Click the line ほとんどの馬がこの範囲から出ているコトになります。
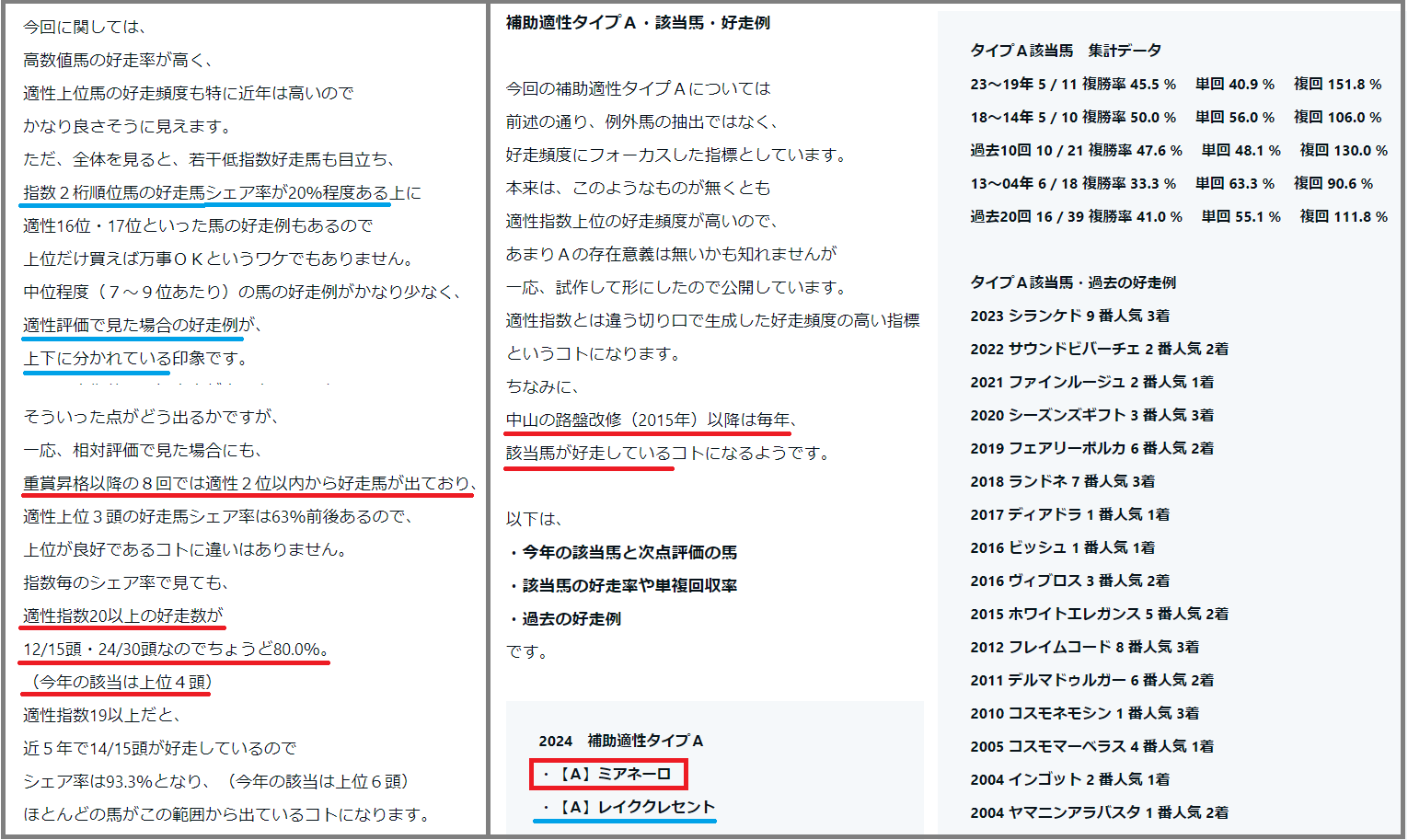This screenshot has width=1408, height=840. 228,814
